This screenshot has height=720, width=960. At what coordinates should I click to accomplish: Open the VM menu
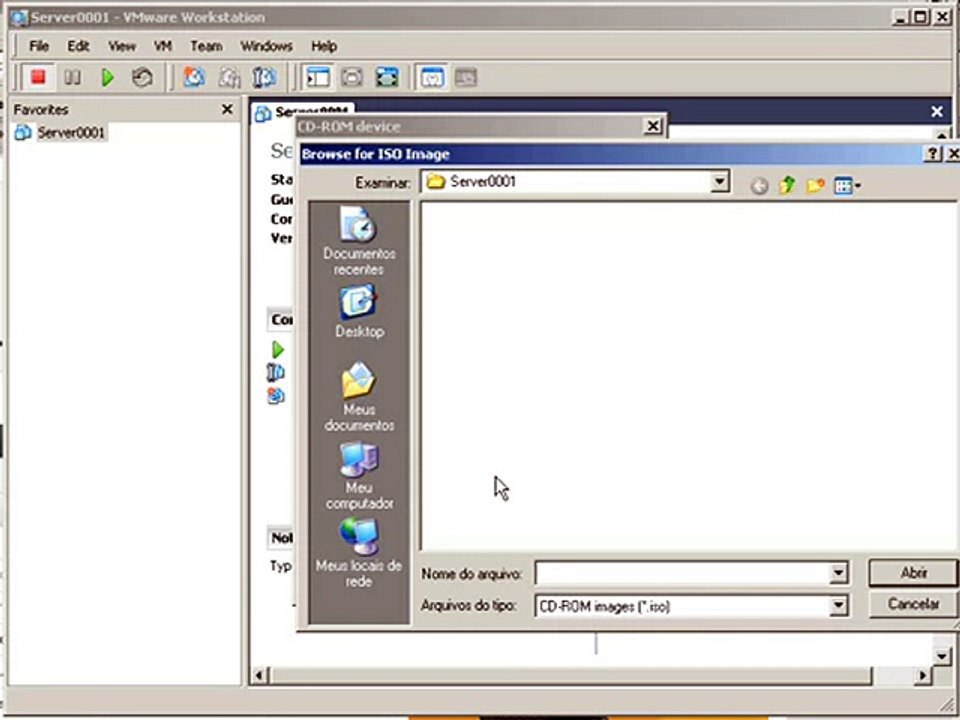pos(163,46)
